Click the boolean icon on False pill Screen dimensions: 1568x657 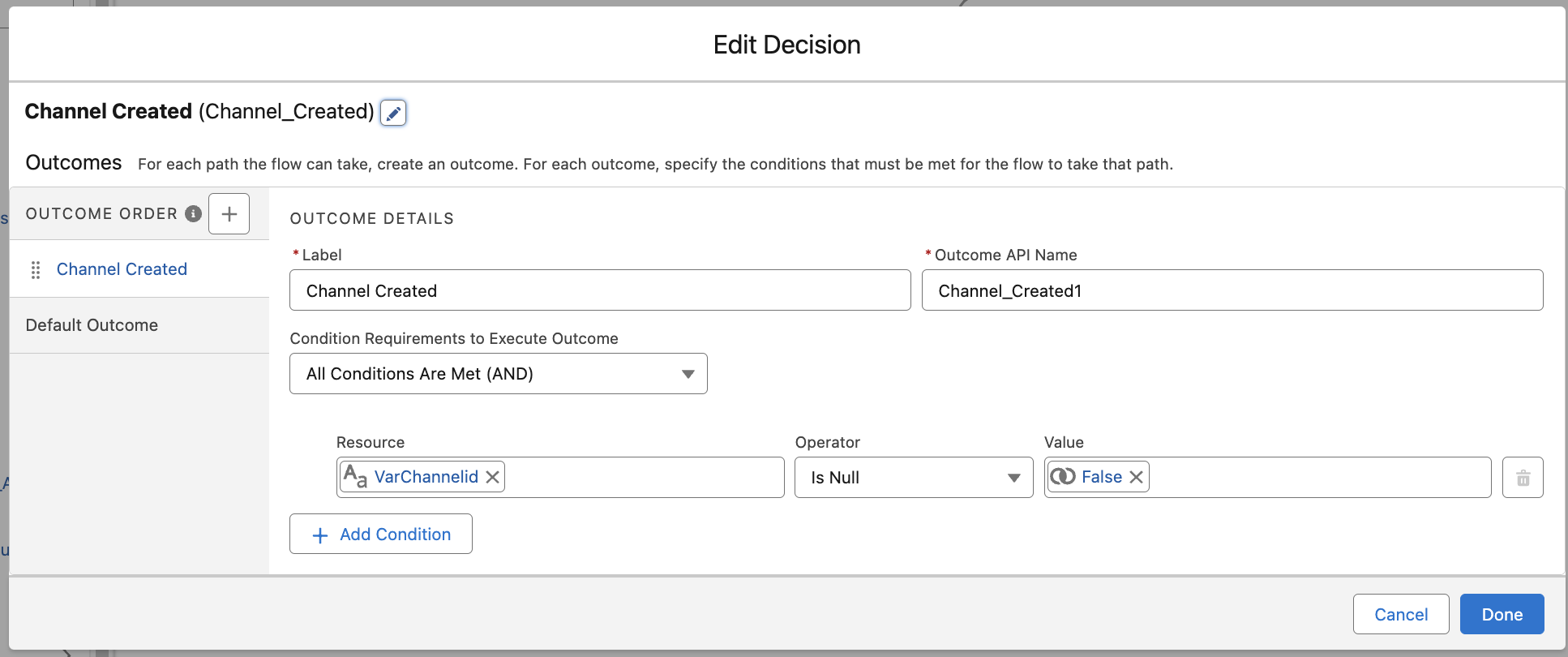pyautogui.click(x=1063, y=477)
